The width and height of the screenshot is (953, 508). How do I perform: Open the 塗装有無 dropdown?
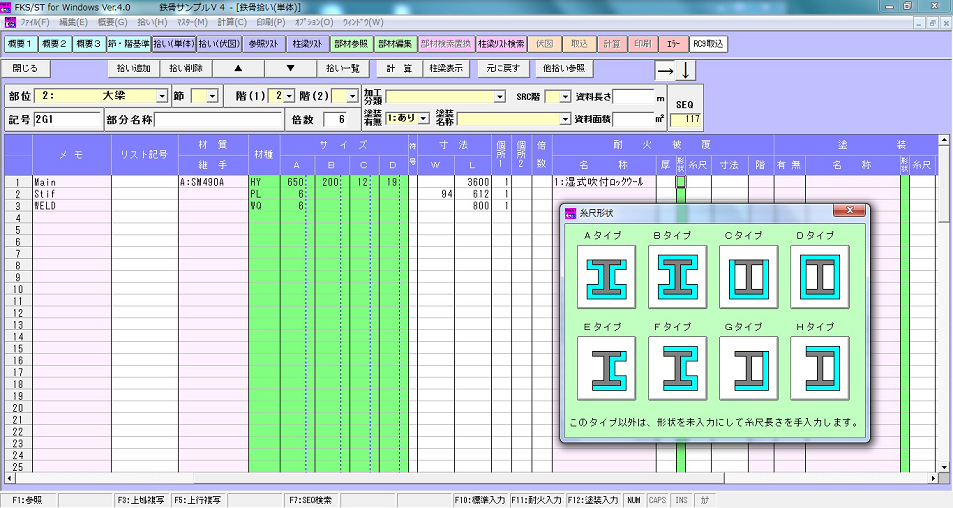click(424, 118)
